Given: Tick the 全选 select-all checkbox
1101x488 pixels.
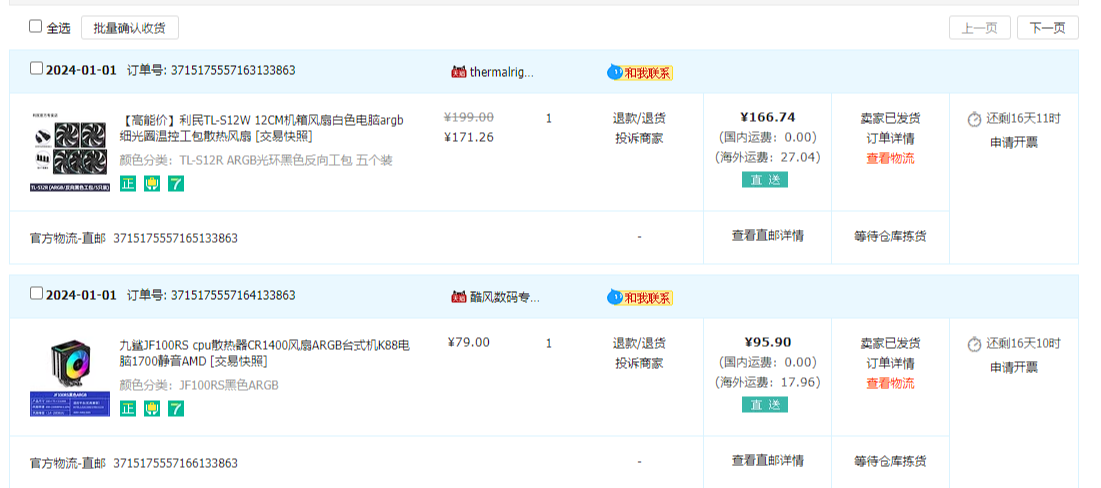Looking at the screenshot, I should (x=35, y=26).
